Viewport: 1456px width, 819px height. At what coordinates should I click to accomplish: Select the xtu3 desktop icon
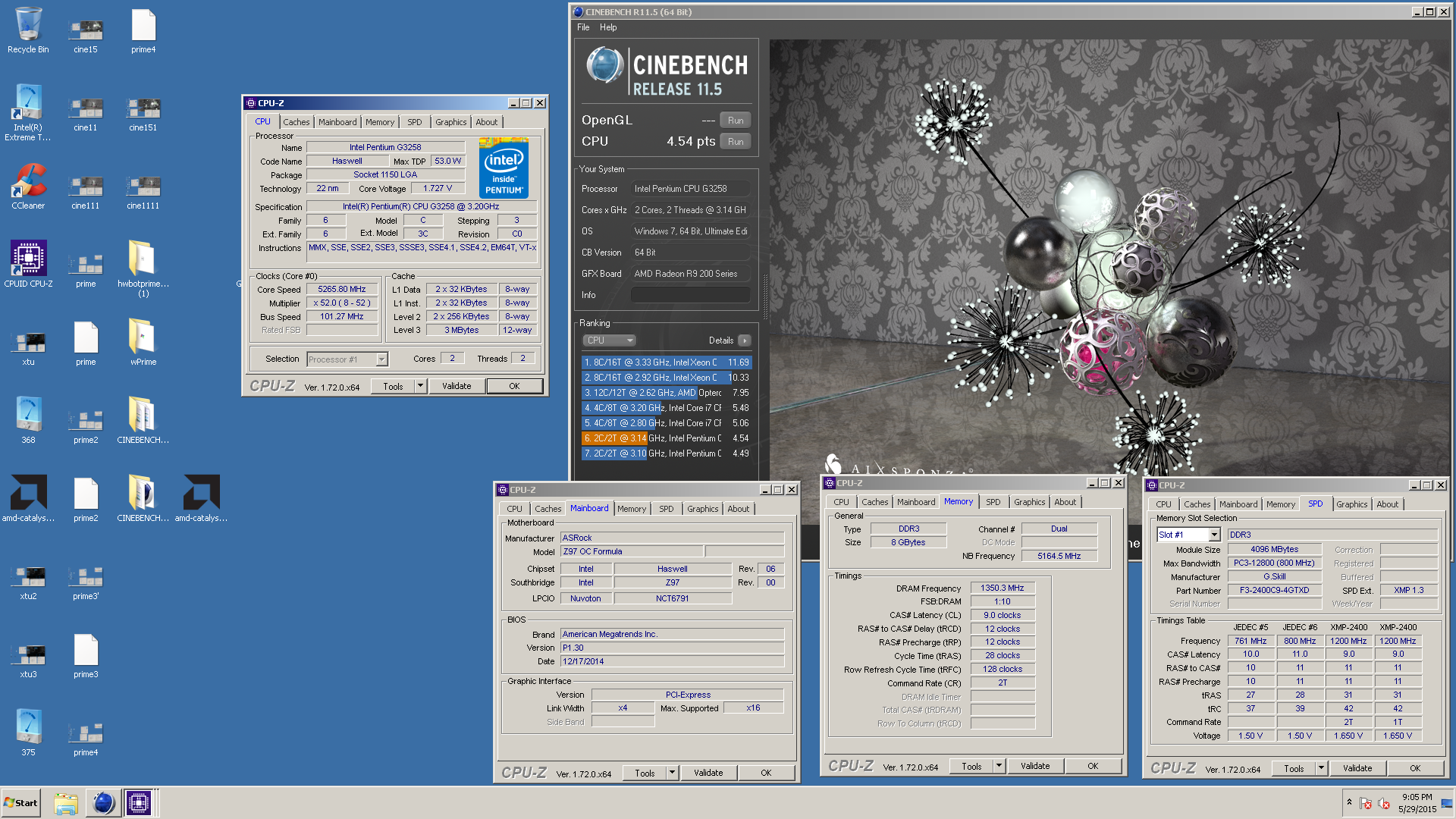[x=28, y=661]
